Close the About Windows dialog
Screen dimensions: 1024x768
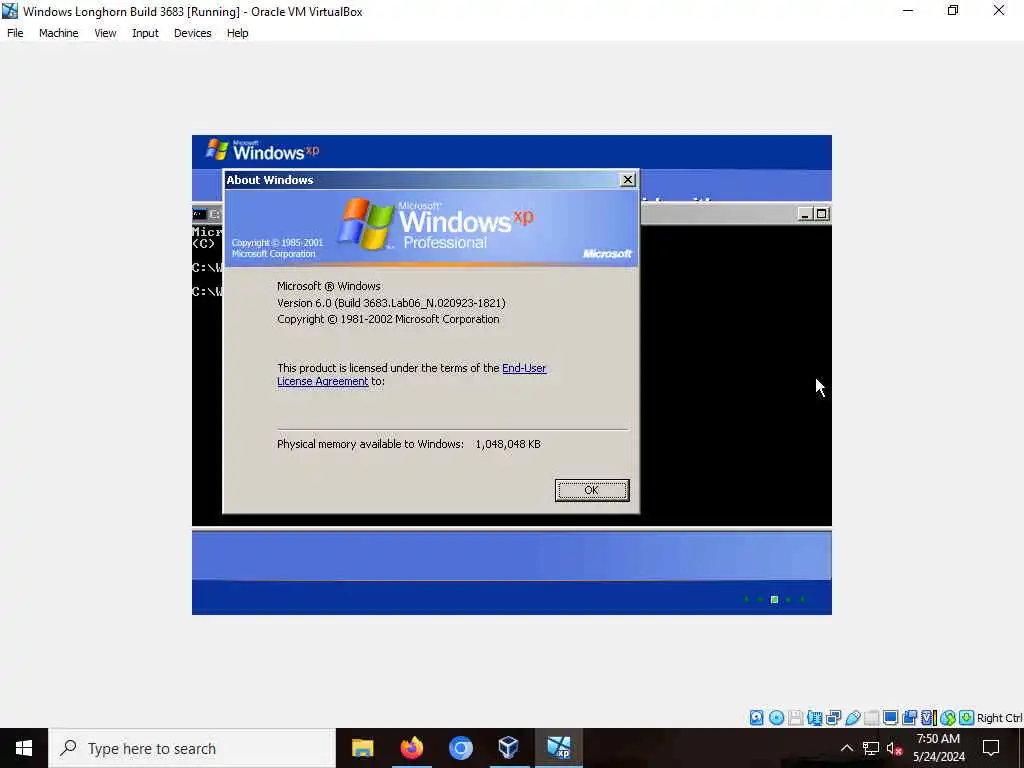628,180
